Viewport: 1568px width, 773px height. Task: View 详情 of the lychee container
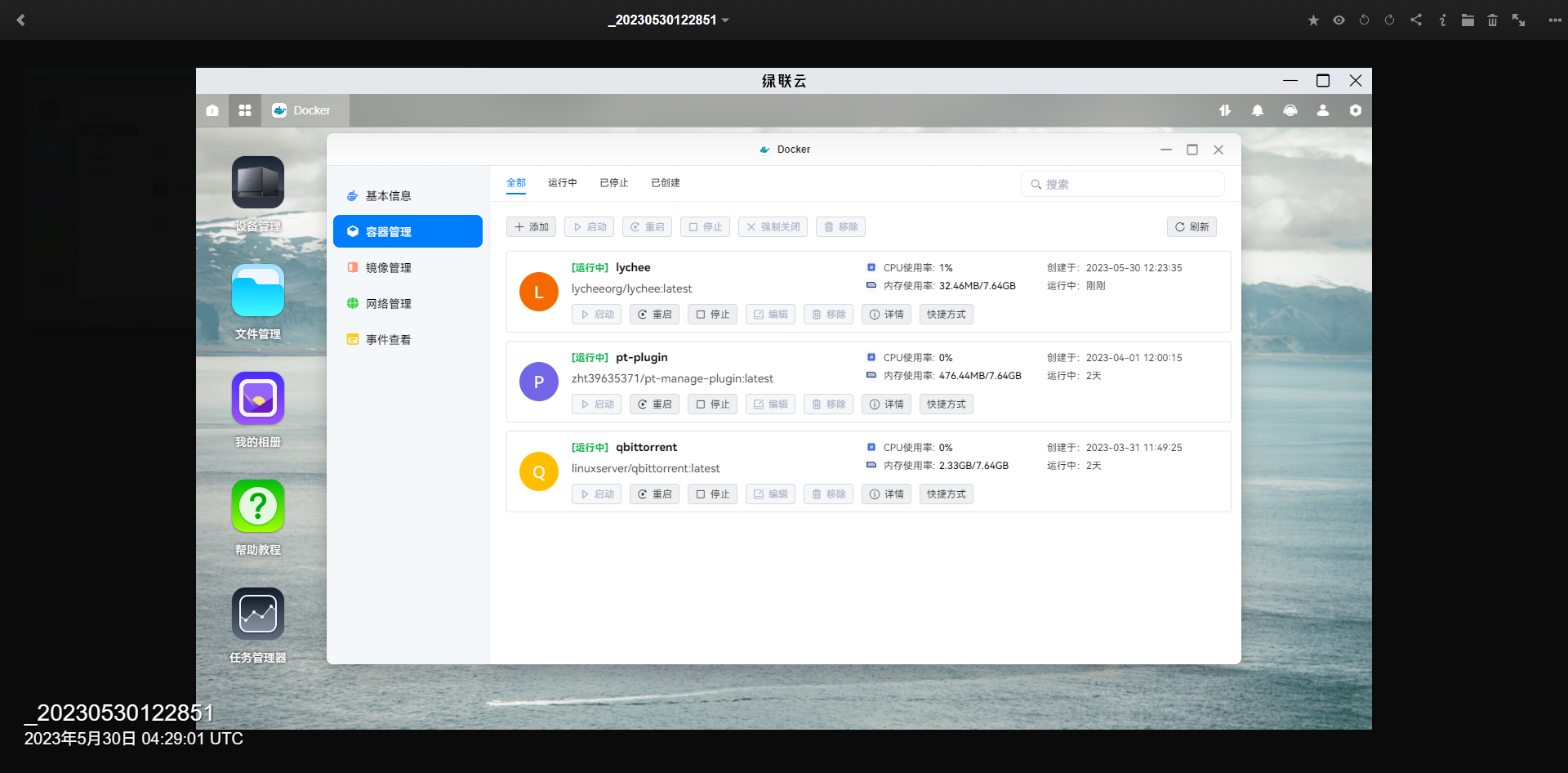click(x=886, y=315)
